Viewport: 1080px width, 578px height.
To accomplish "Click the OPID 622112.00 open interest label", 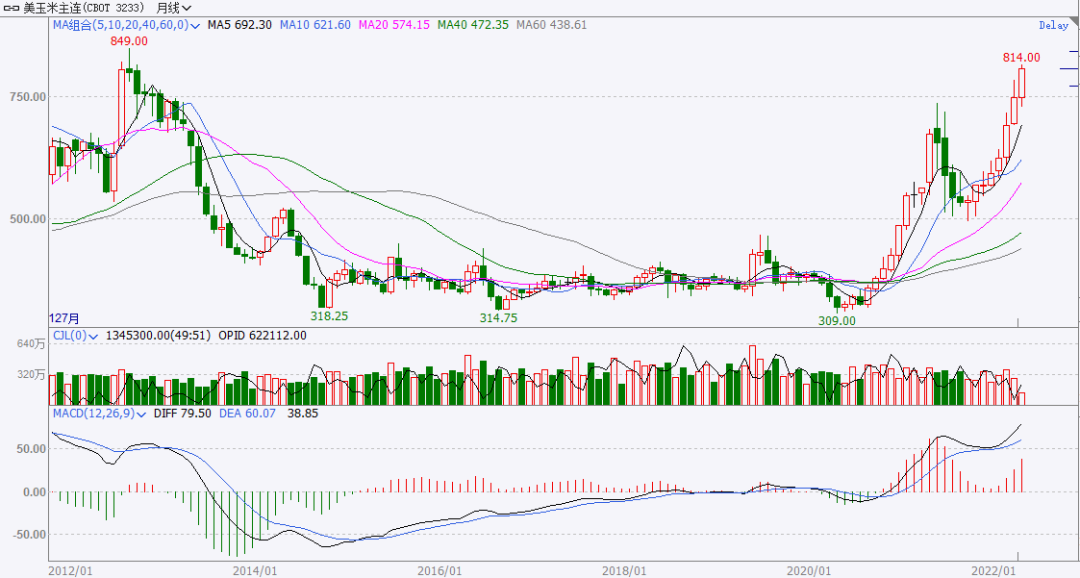I will [262, 336].
